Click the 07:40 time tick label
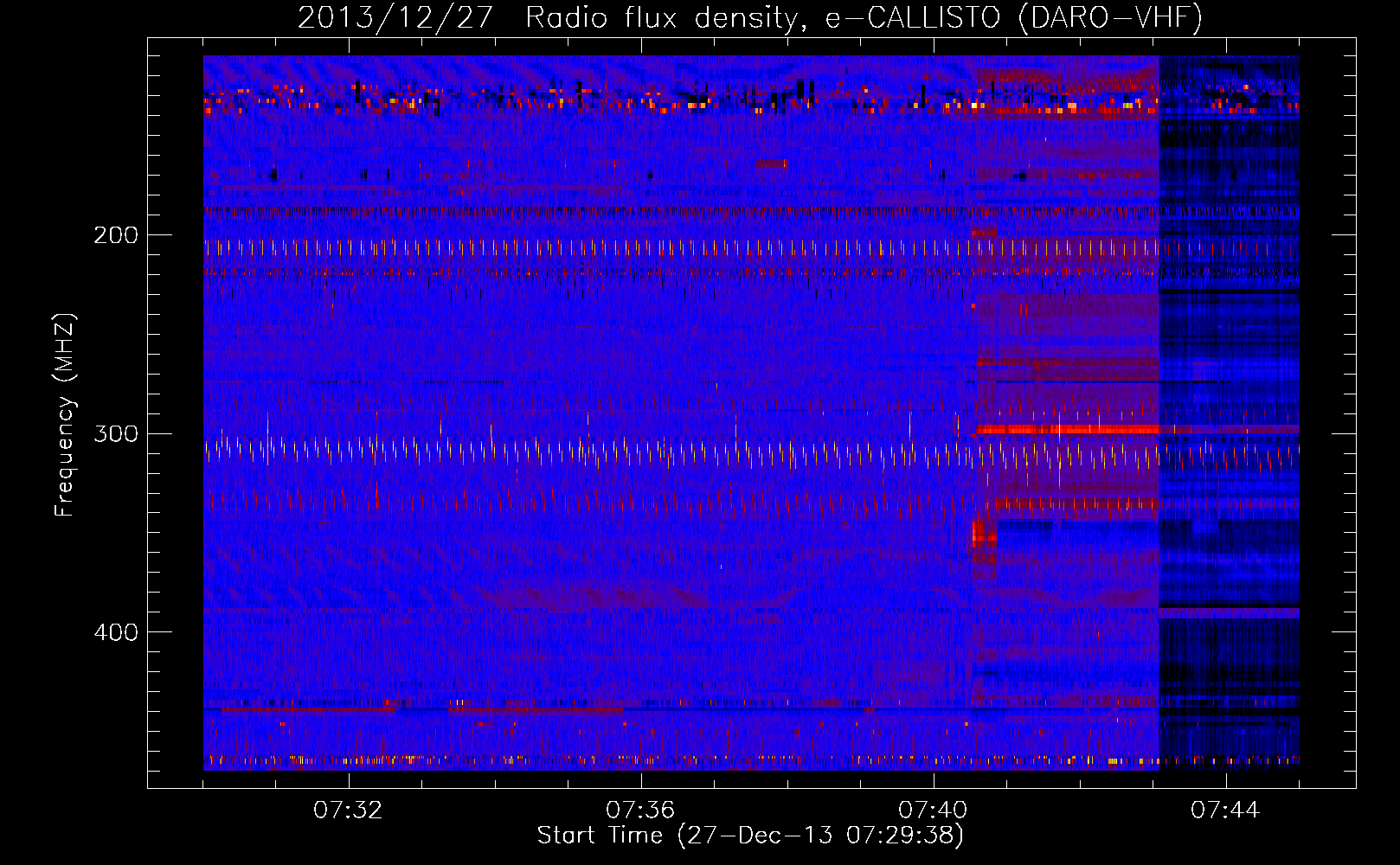The width and height of the screenshot is (1400, 865). (x=933, y=810)
